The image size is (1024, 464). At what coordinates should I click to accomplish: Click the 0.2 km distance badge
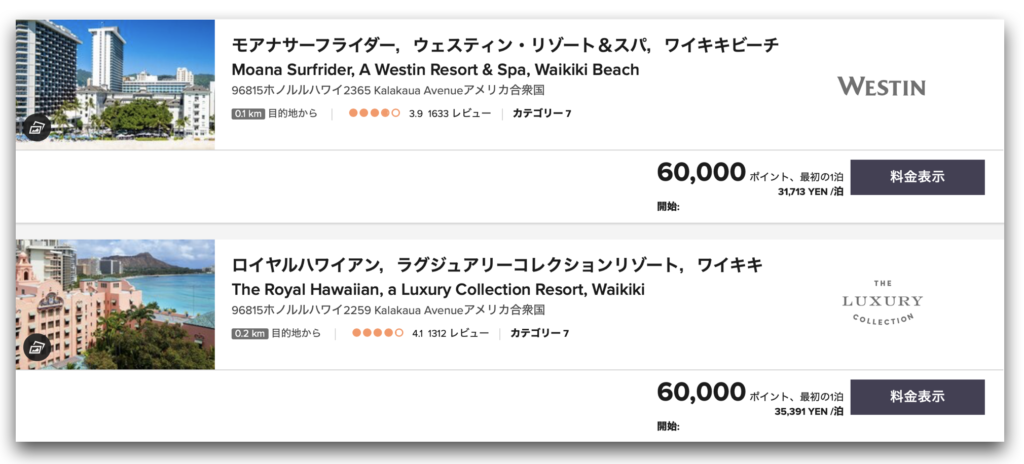(x=249, y=333)
